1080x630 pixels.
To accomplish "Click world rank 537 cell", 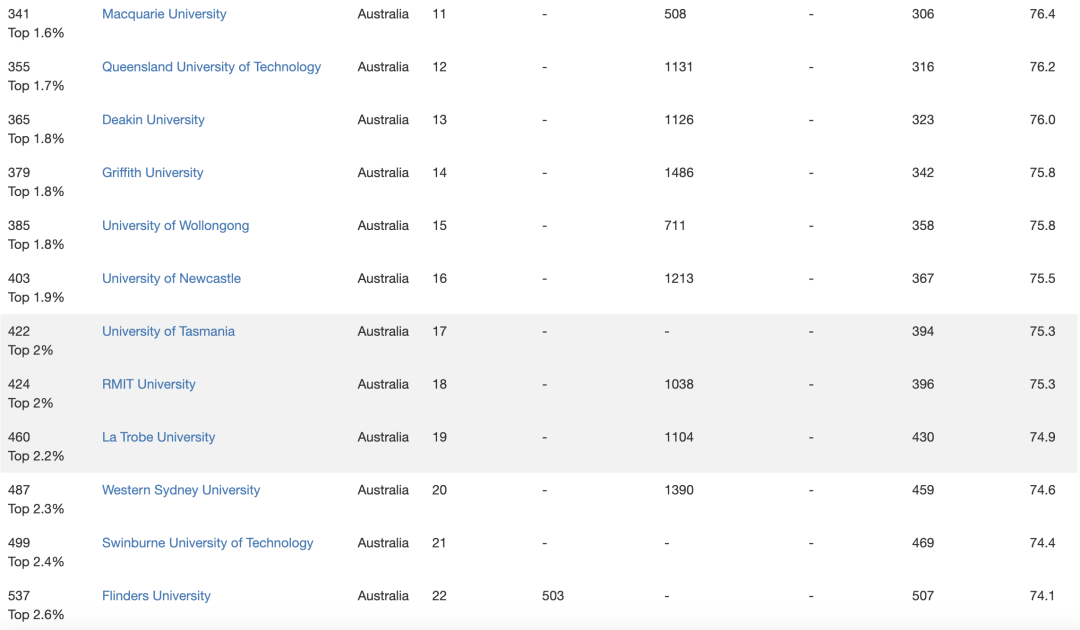I will [x=19, y=596].
